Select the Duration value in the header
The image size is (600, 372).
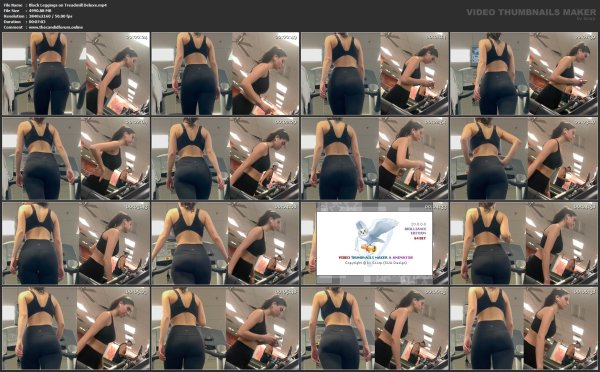click(x=37, y=22)
